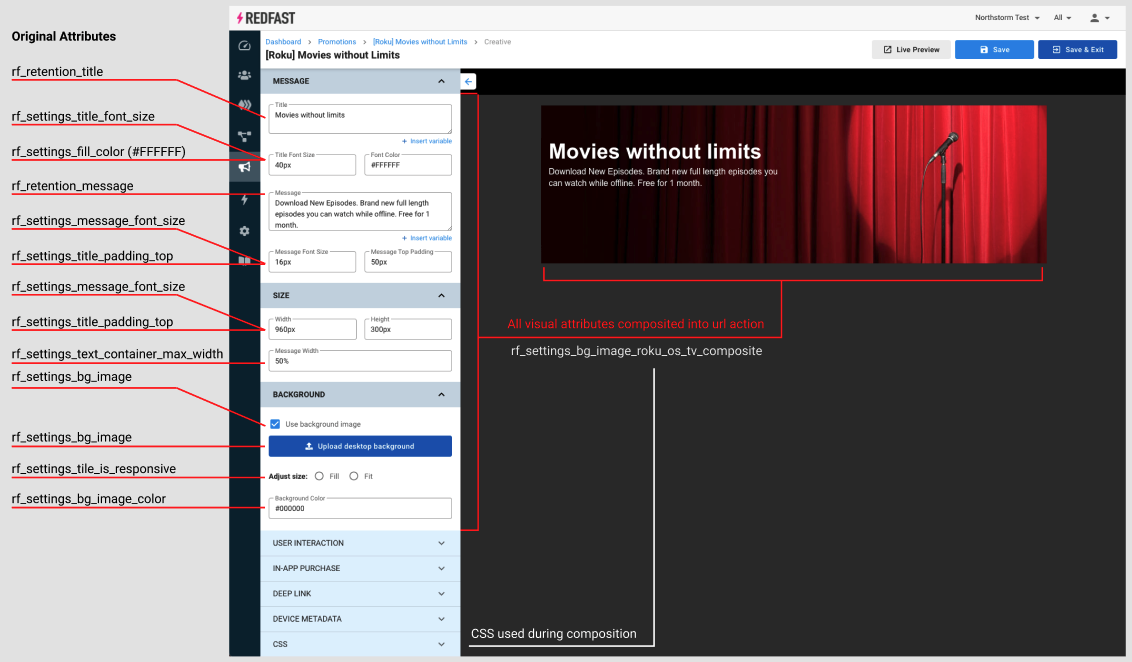This screenshot has height=662, width=1132.
Task: Click the Redfast logo
Action: (x=266, y=18)
